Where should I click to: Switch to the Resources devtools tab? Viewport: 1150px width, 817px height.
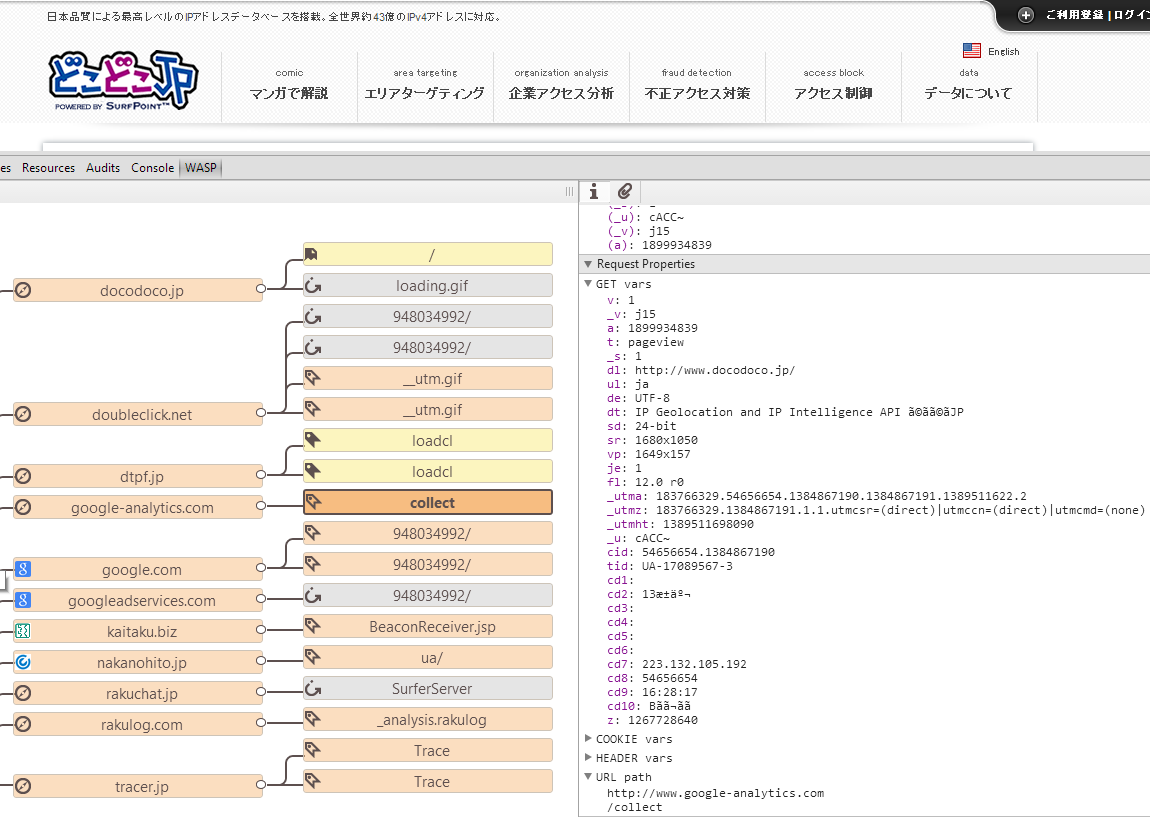[x=48, y=168]
